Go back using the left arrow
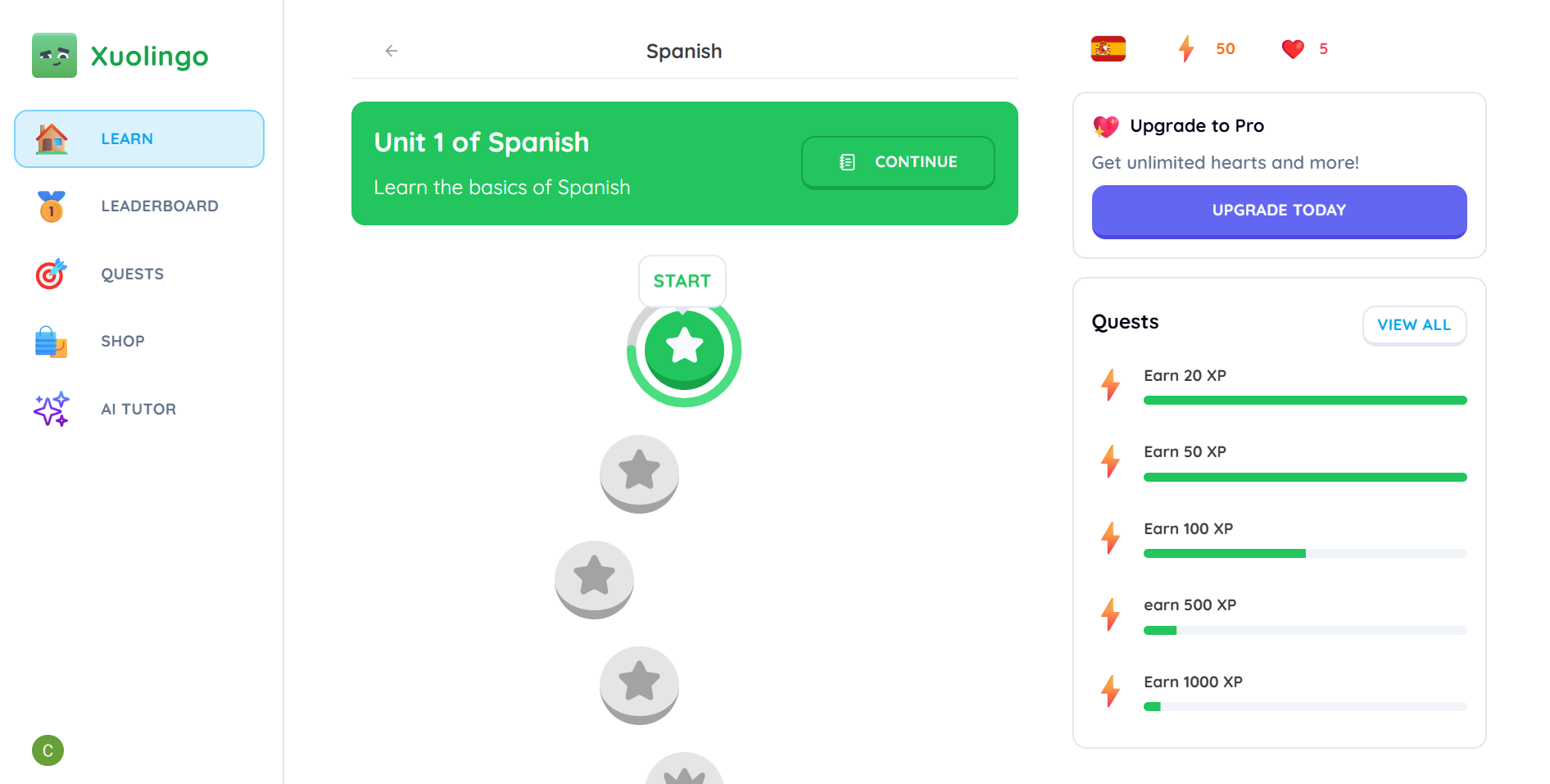This screenshot has width=1550, height=784. (392, 51)
